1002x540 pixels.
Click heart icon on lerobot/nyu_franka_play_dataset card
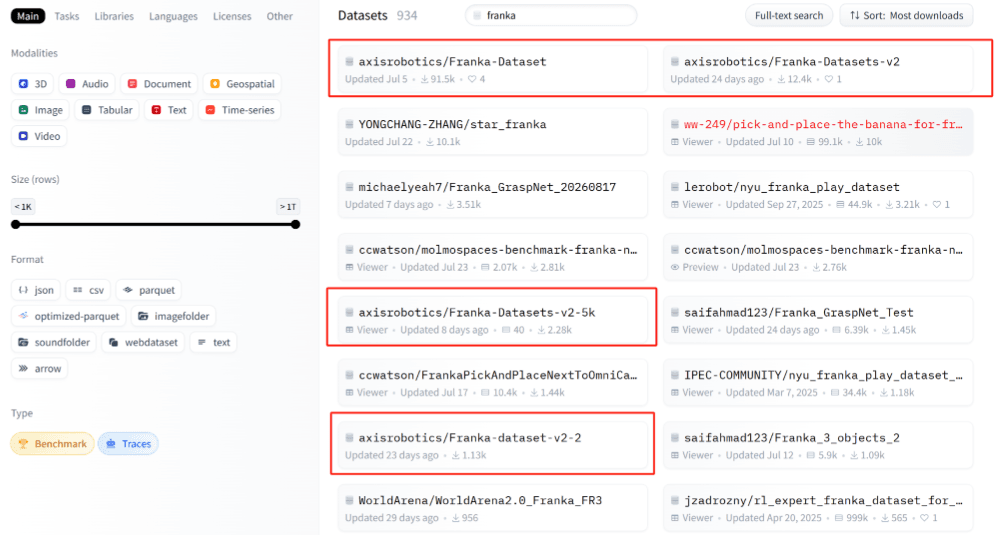coord(936,204)
